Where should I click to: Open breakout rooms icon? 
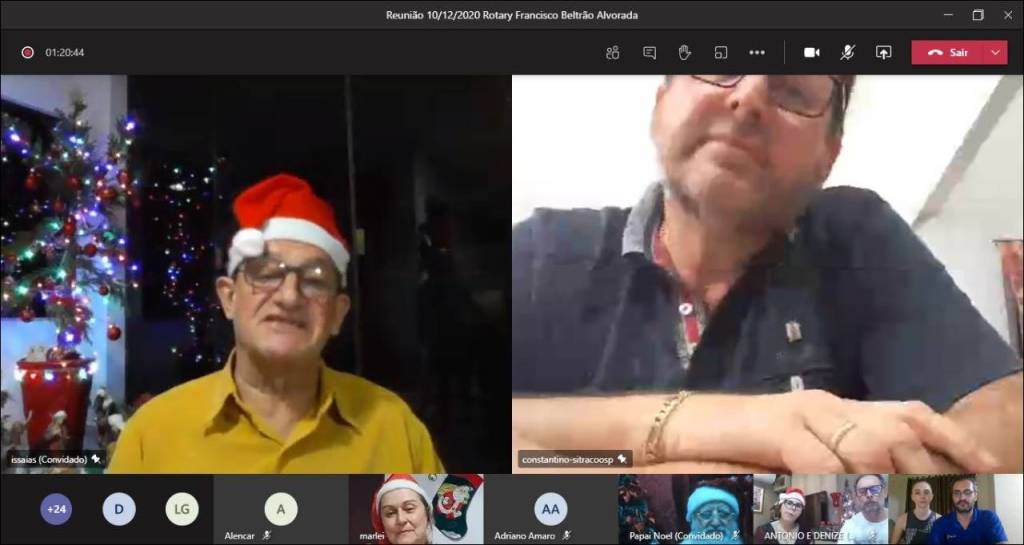tap(721, 53)
